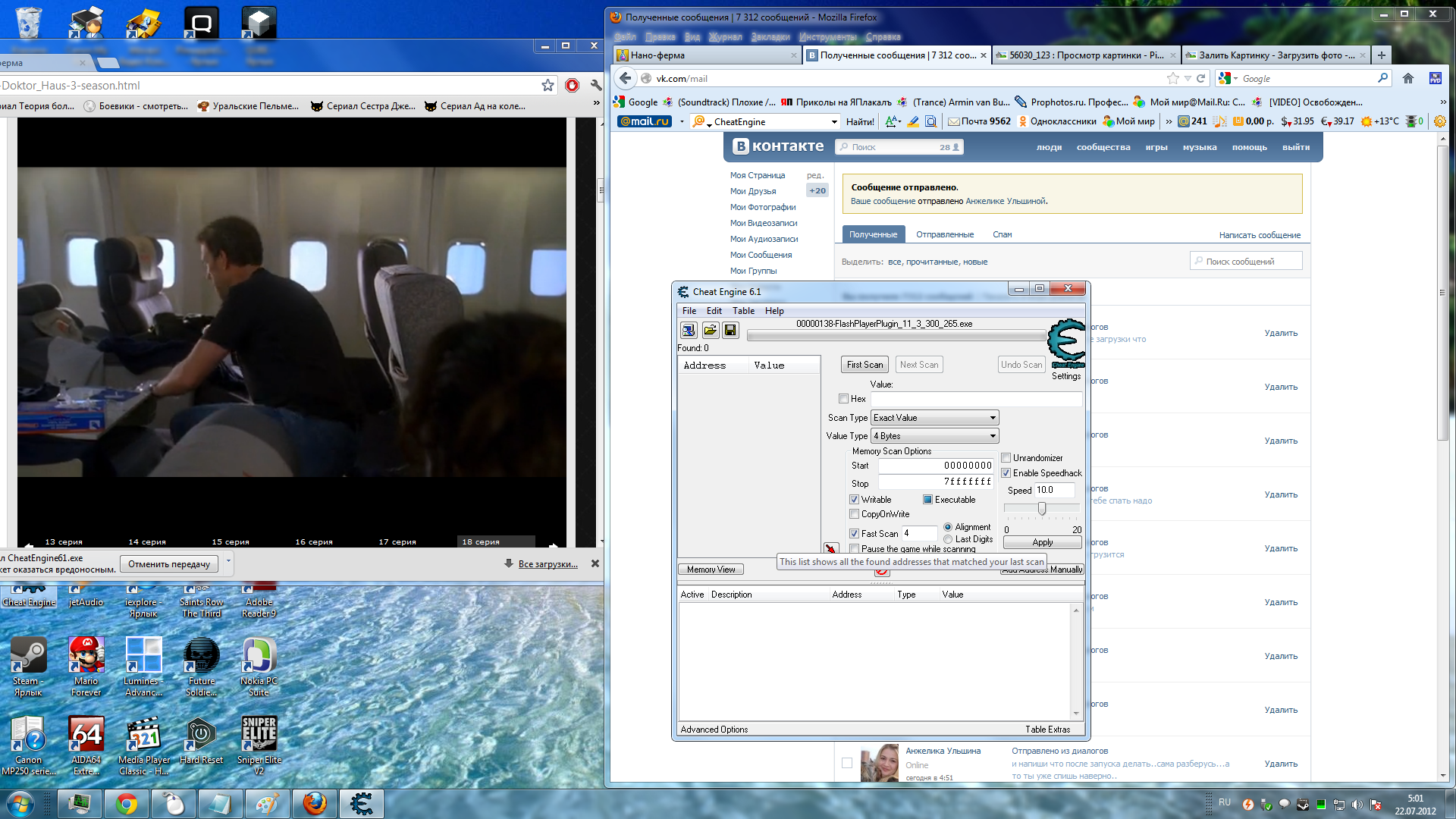
Task: Open Memory View button
Action: pos(711,570)
